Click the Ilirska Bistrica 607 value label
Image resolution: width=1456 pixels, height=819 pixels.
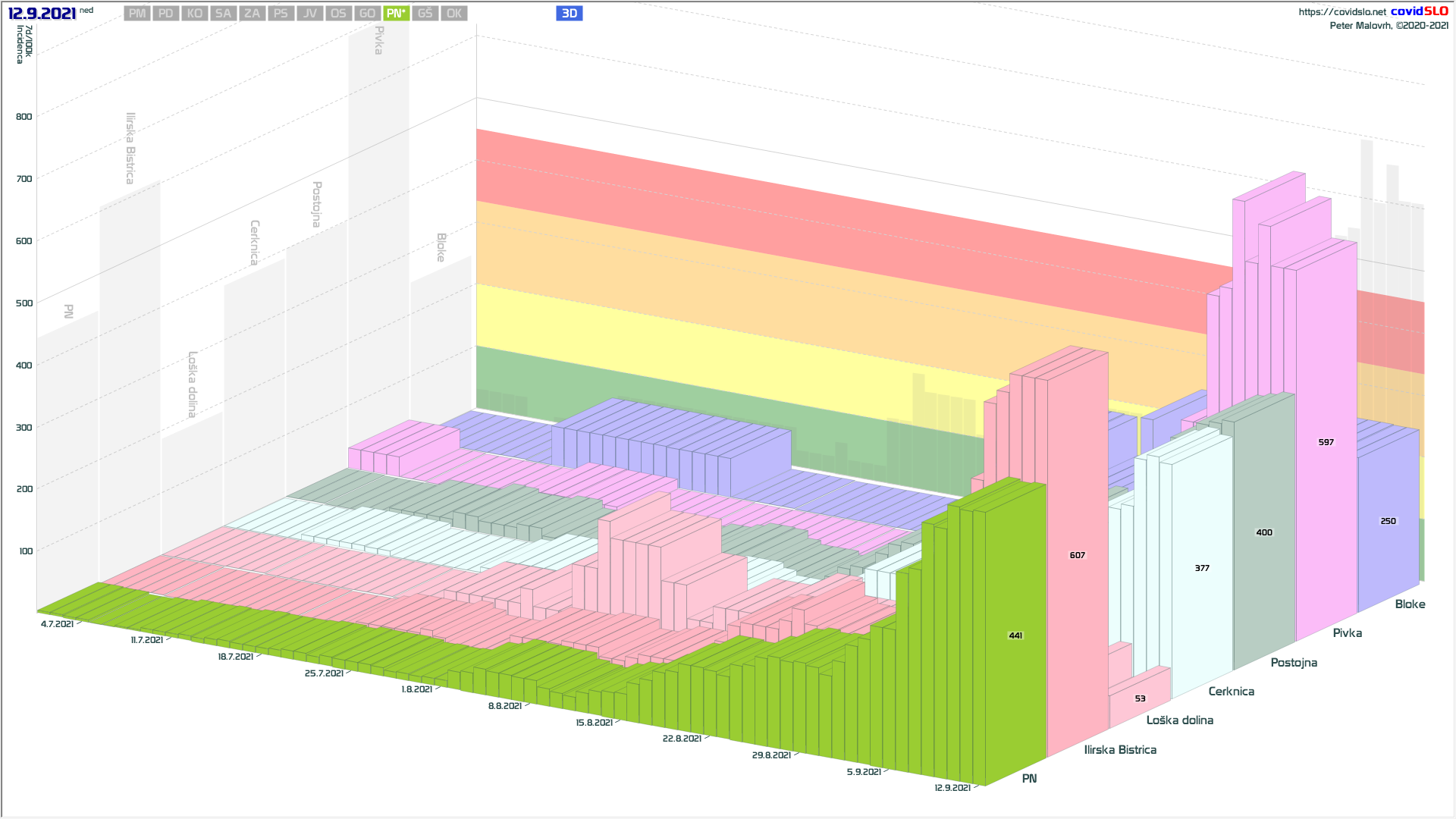[1077, 555]
